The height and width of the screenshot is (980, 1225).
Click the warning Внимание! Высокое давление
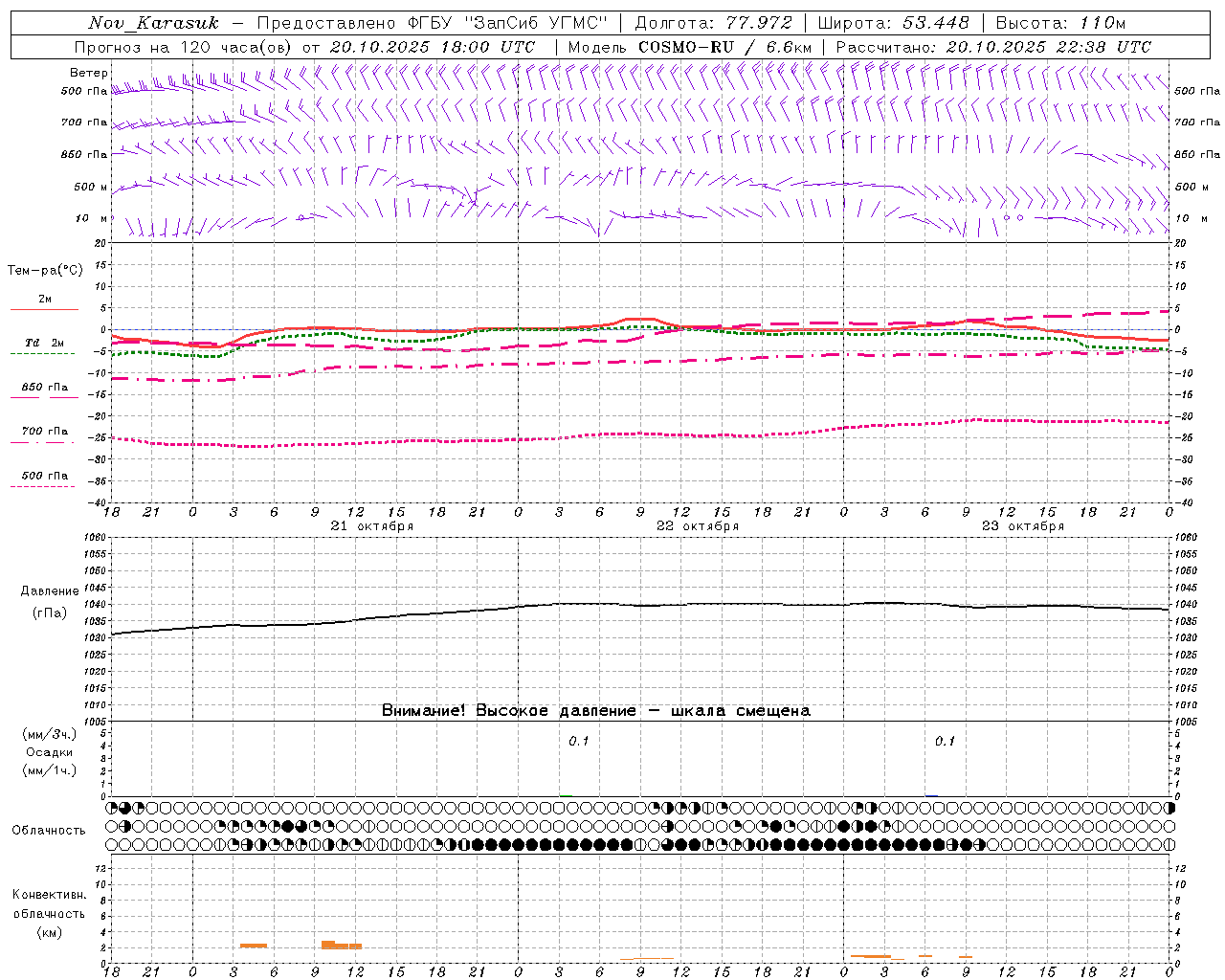[x=508, y=711]
